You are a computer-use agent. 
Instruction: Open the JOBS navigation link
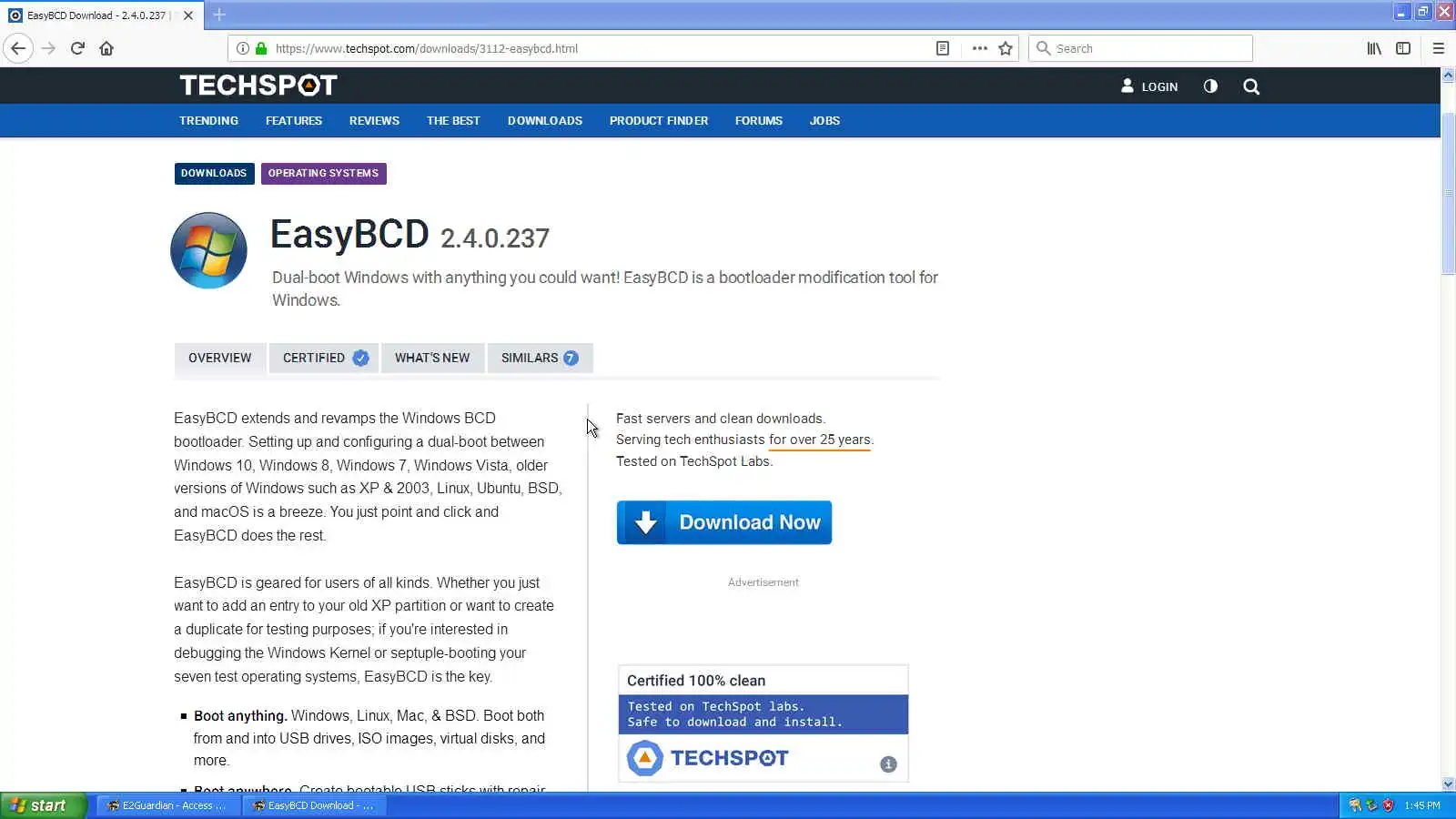(824, 120)
